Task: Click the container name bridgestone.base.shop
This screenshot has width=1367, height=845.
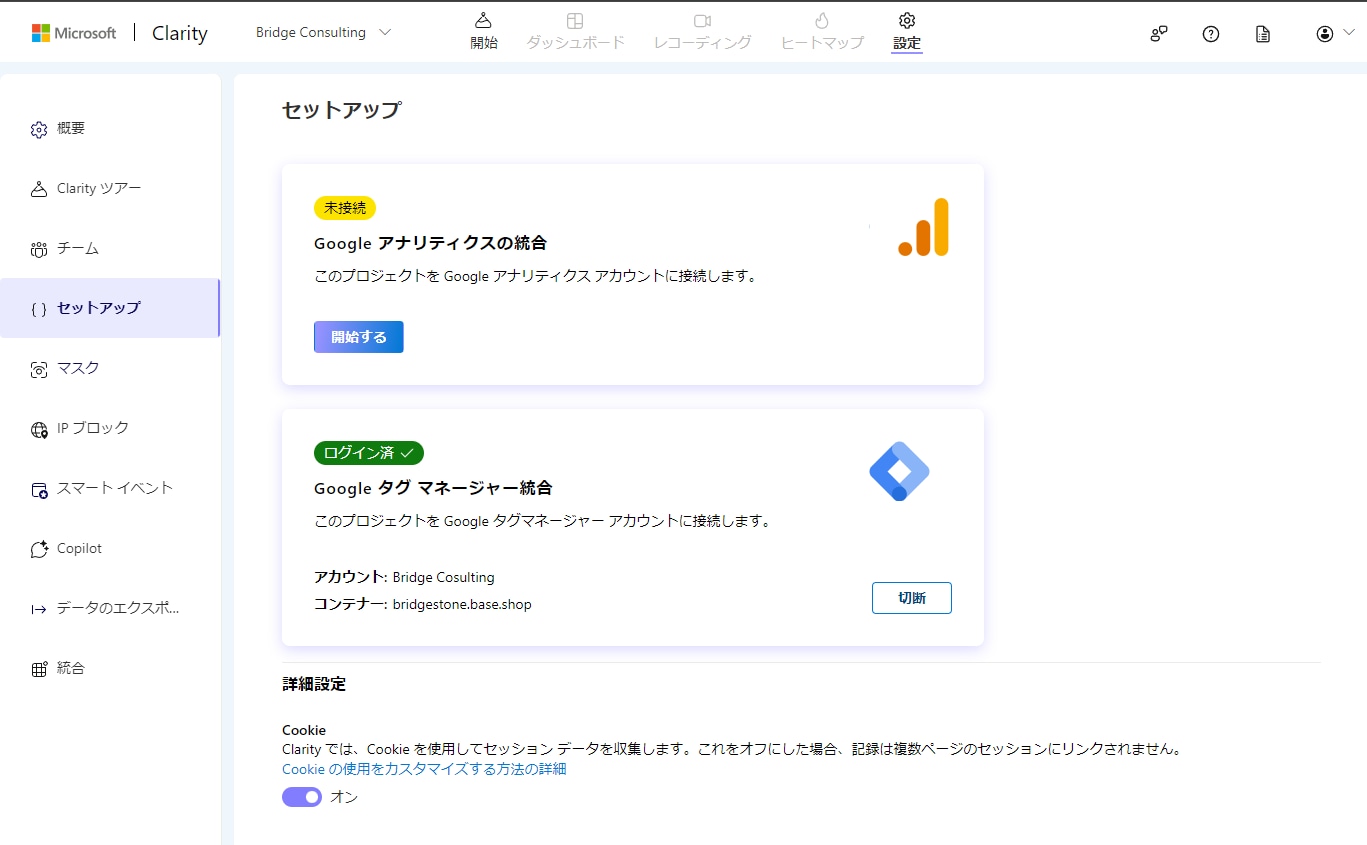Action: pos(462,604)
